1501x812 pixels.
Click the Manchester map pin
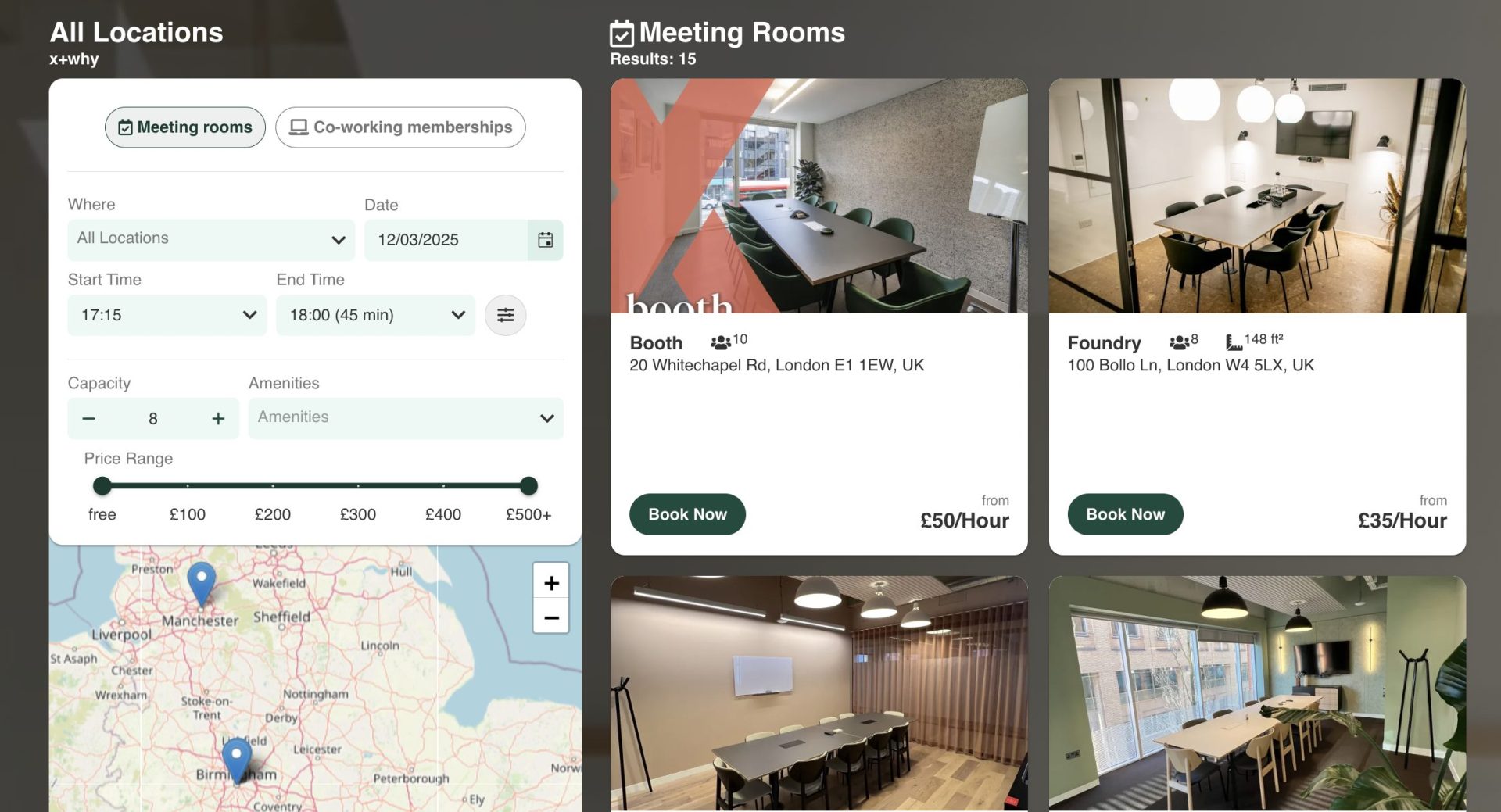click(202, 583)
